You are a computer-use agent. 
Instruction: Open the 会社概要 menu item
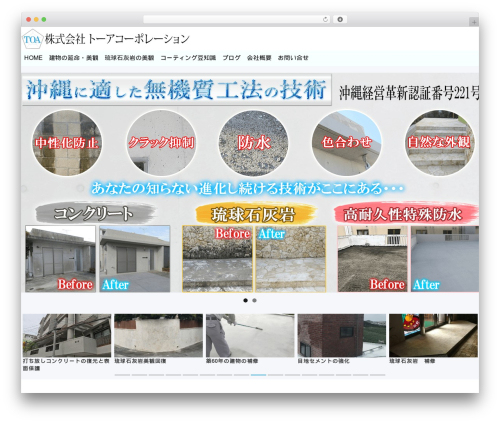(x=259, y=58)
